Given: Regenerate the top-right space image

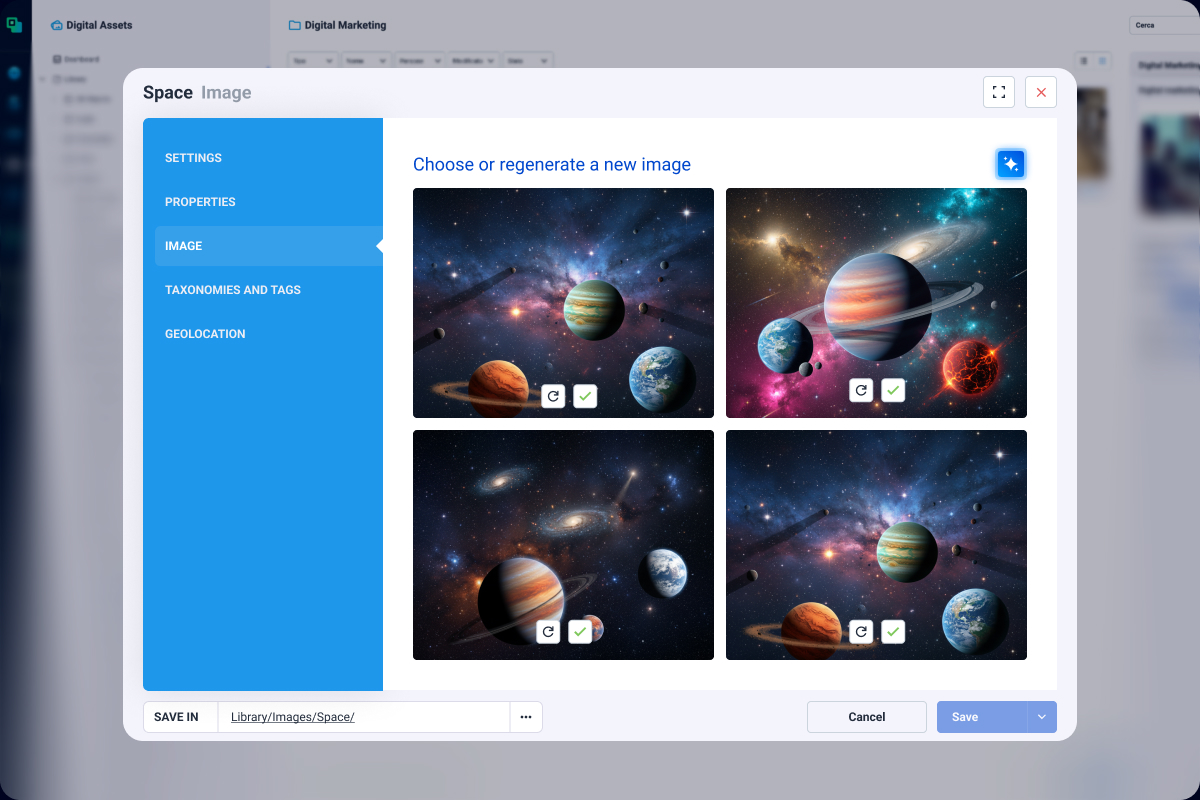Looking at the screenshot, I should click(x=861, y=390).
